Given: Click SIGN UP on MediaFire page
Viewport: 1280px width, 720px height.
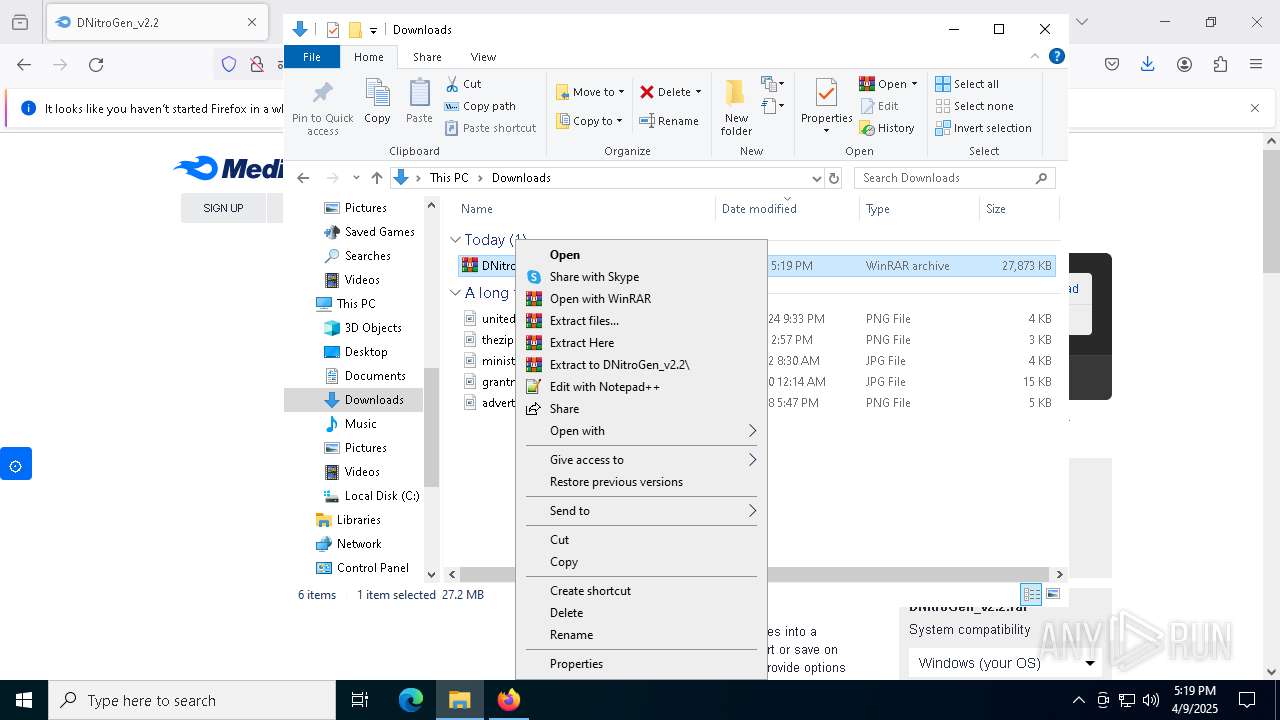Looking at the screenshot, I should click(x=223, y=208).
